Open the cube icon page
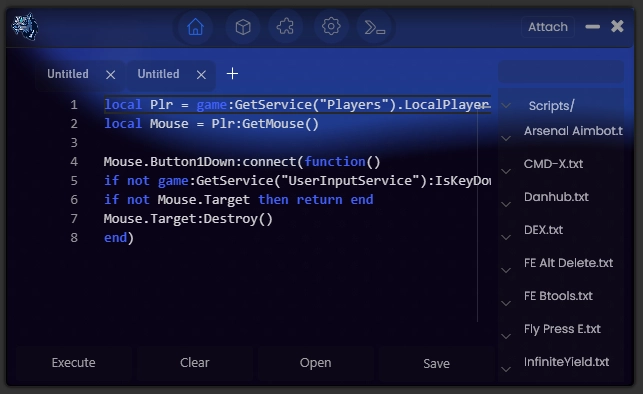 [x=243, y=27]
